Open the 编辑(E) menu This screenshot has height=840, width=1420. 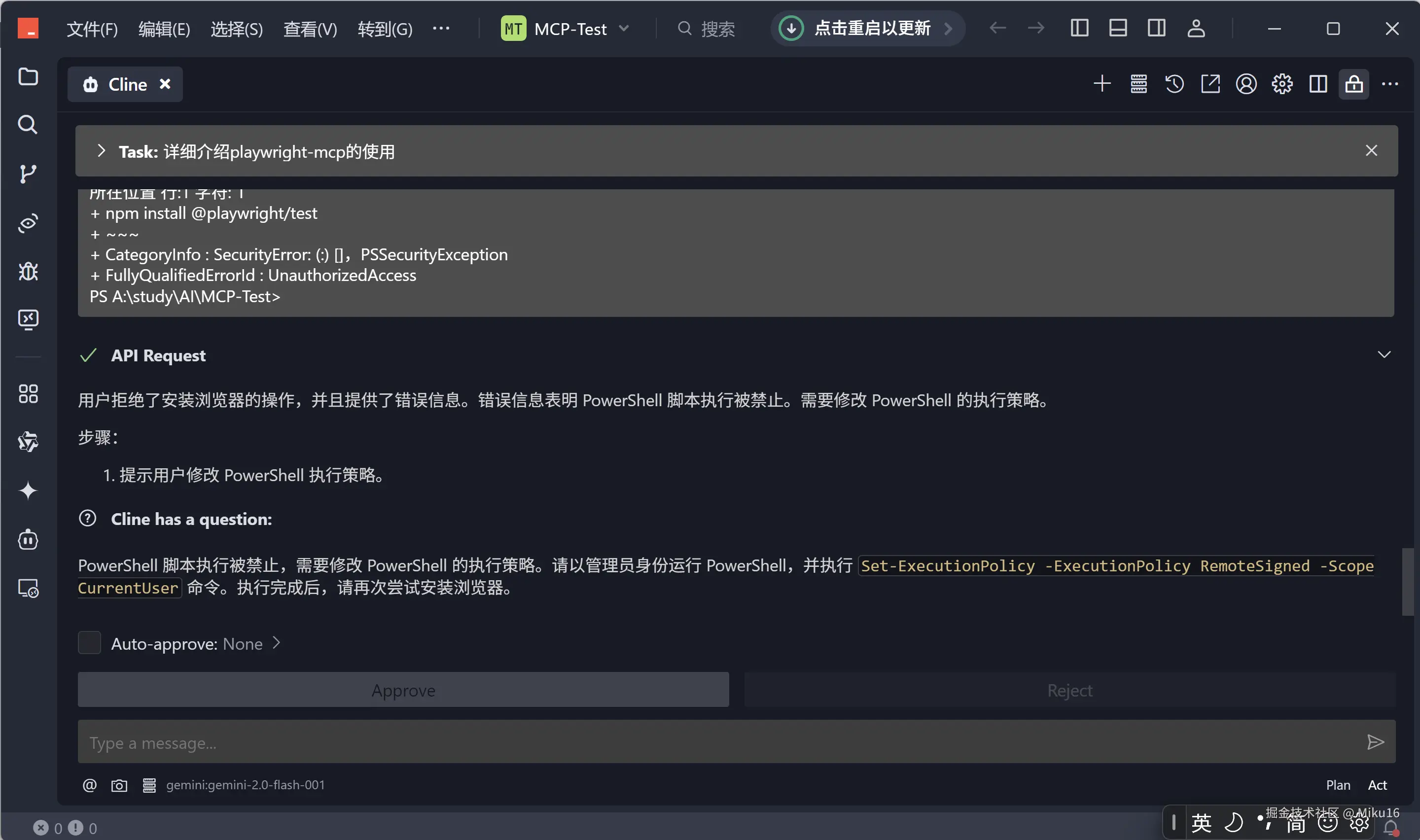coord(164,28)
